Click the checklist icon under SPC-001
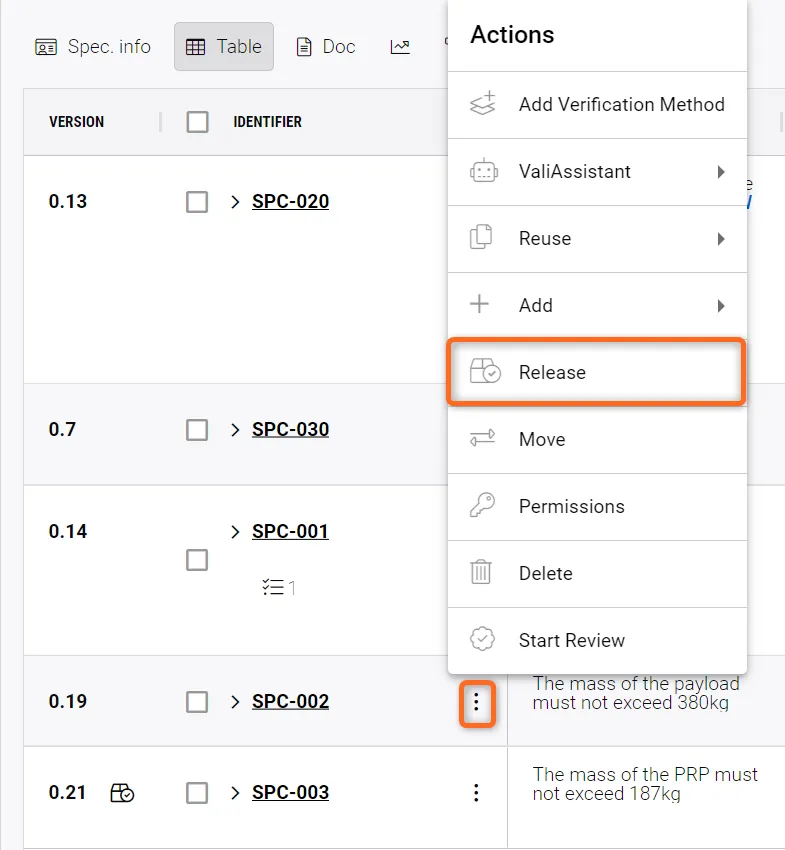 (273, 588)
